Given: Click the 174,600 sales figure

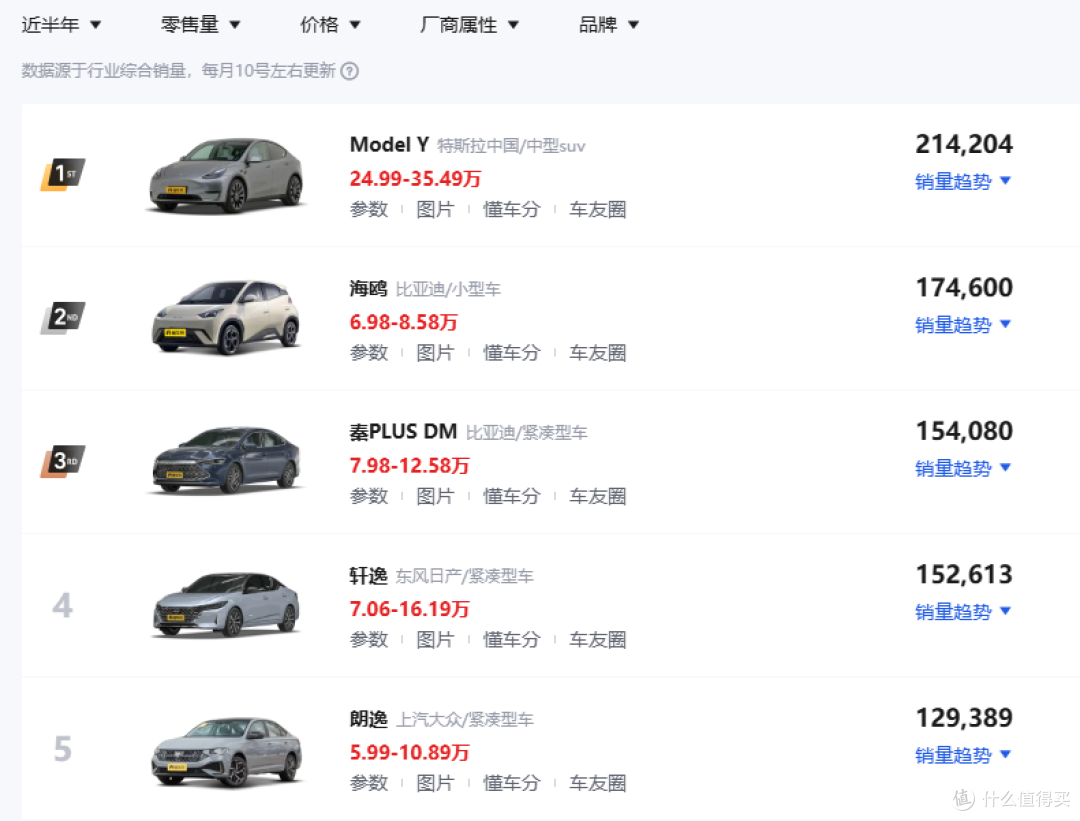Looking at the screenshot, I should (964, 288).
